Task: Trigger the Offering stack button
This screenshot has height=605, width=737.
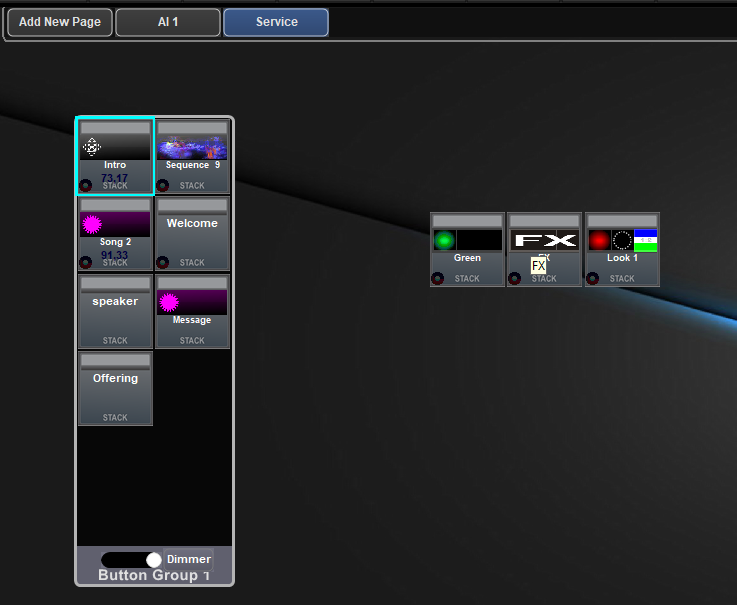Action: click(x=115, y=388)
